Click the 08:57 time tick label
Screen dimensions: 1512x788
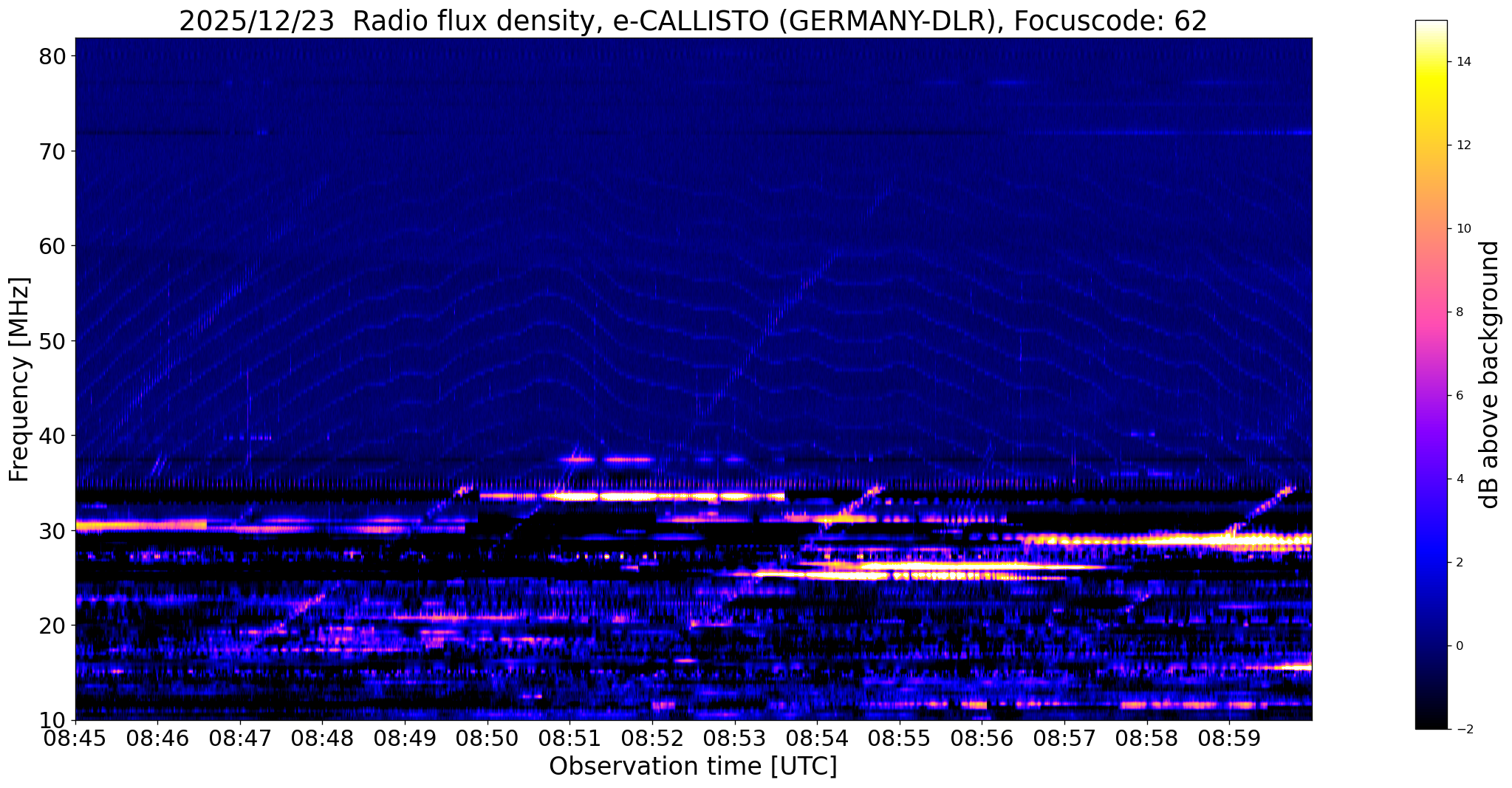click(x=1064, y=738)
